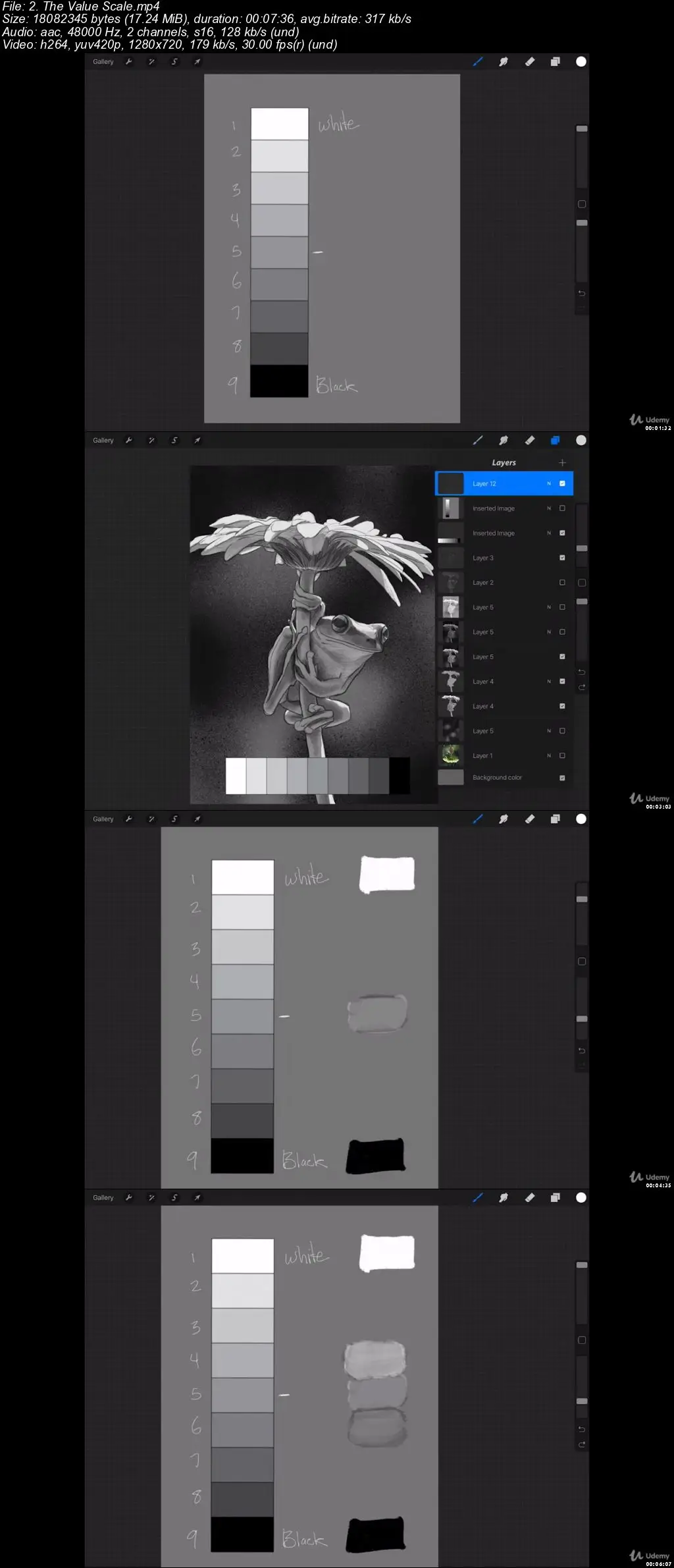Enable the Inserted Image layer directly below Layer 12
The image size is (674, 1568).
click(x=562, y=508)
